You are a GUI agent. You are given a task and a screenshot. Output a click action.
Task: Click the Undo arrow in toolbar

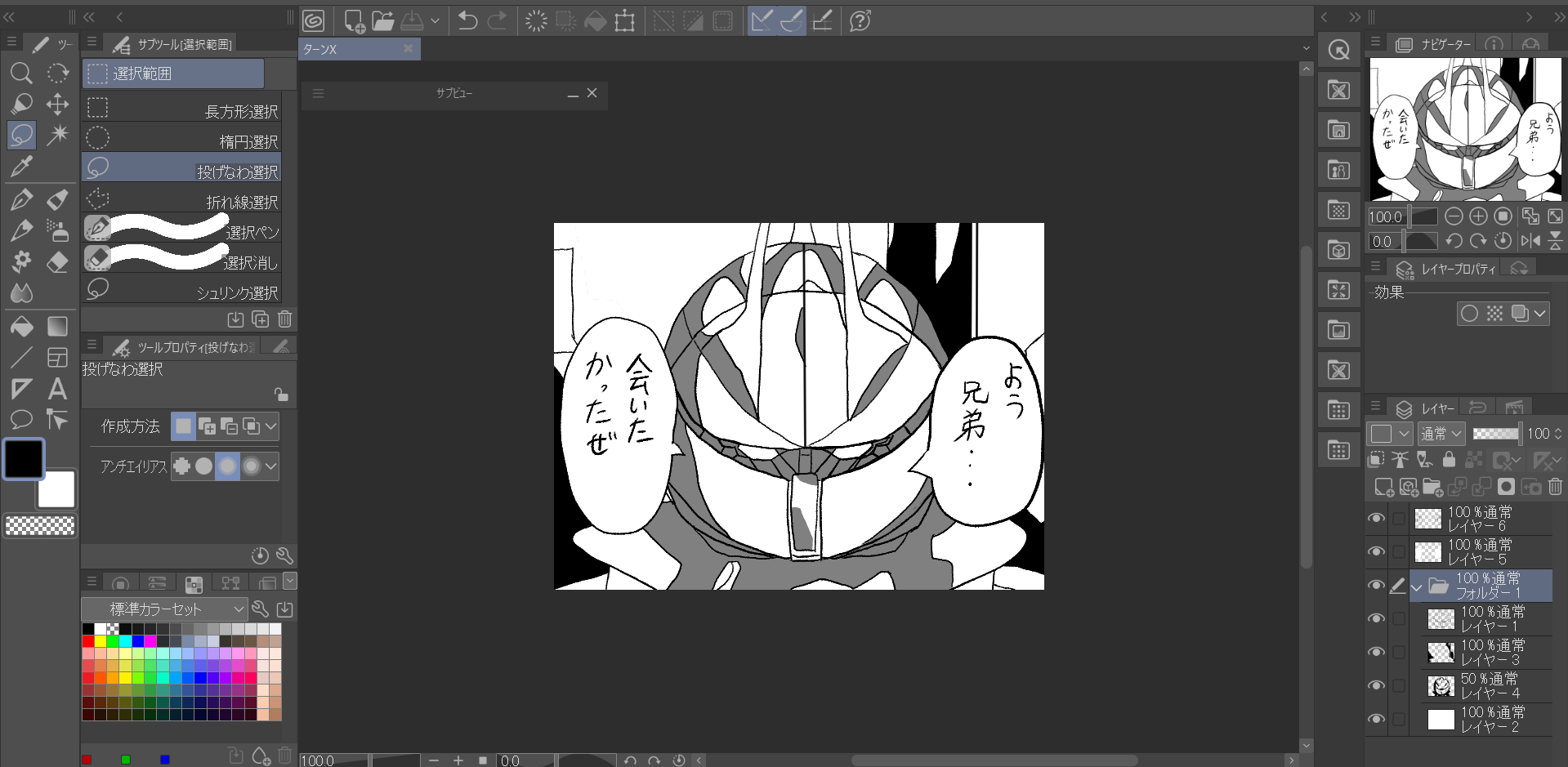467,20
